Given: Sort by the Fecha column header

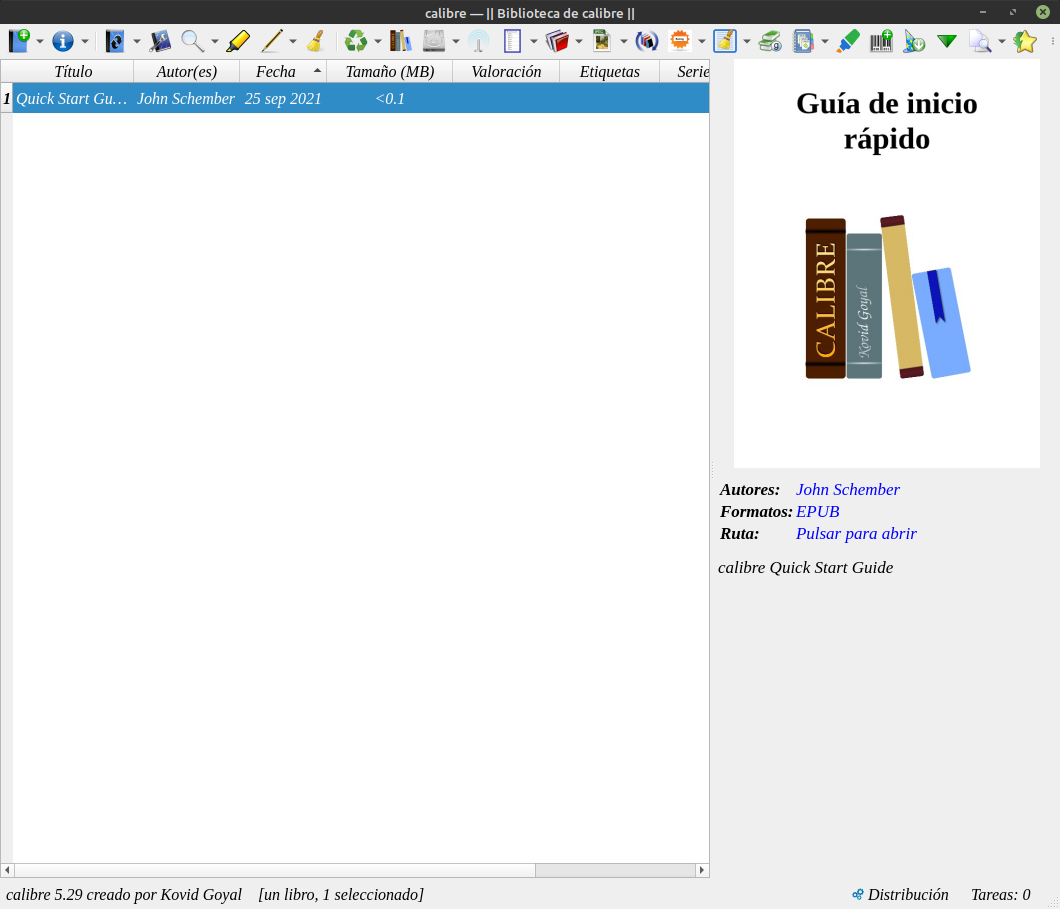Looking at the screenshot, I should (x=283, y=72).
